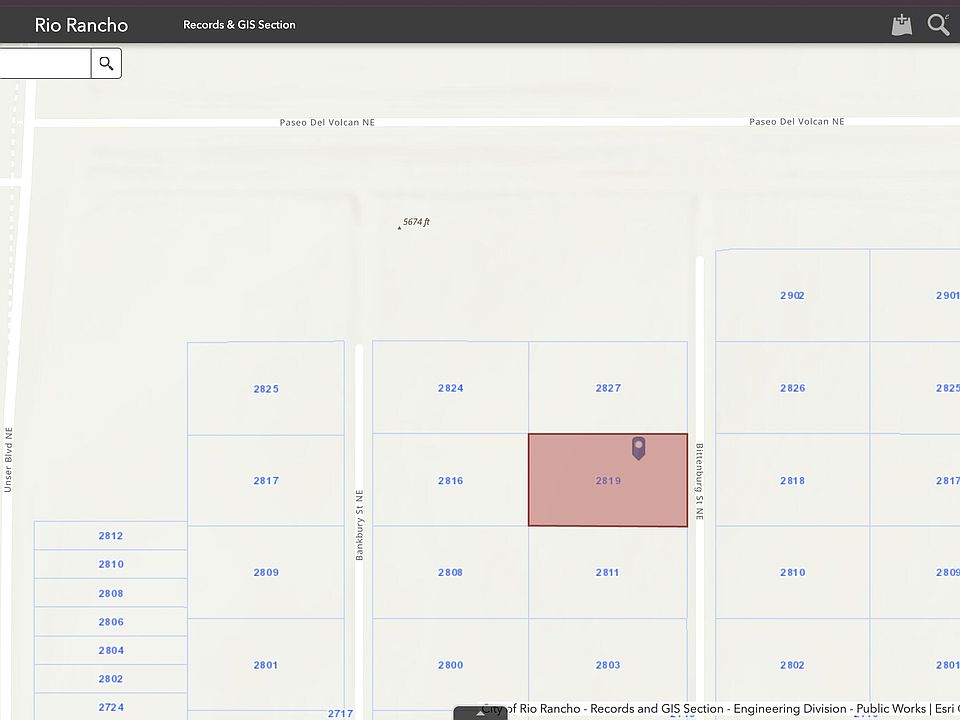Screen dimensions: 960x720
Task: Click the magnifier button beside the search box
Action: coord(107,63)
